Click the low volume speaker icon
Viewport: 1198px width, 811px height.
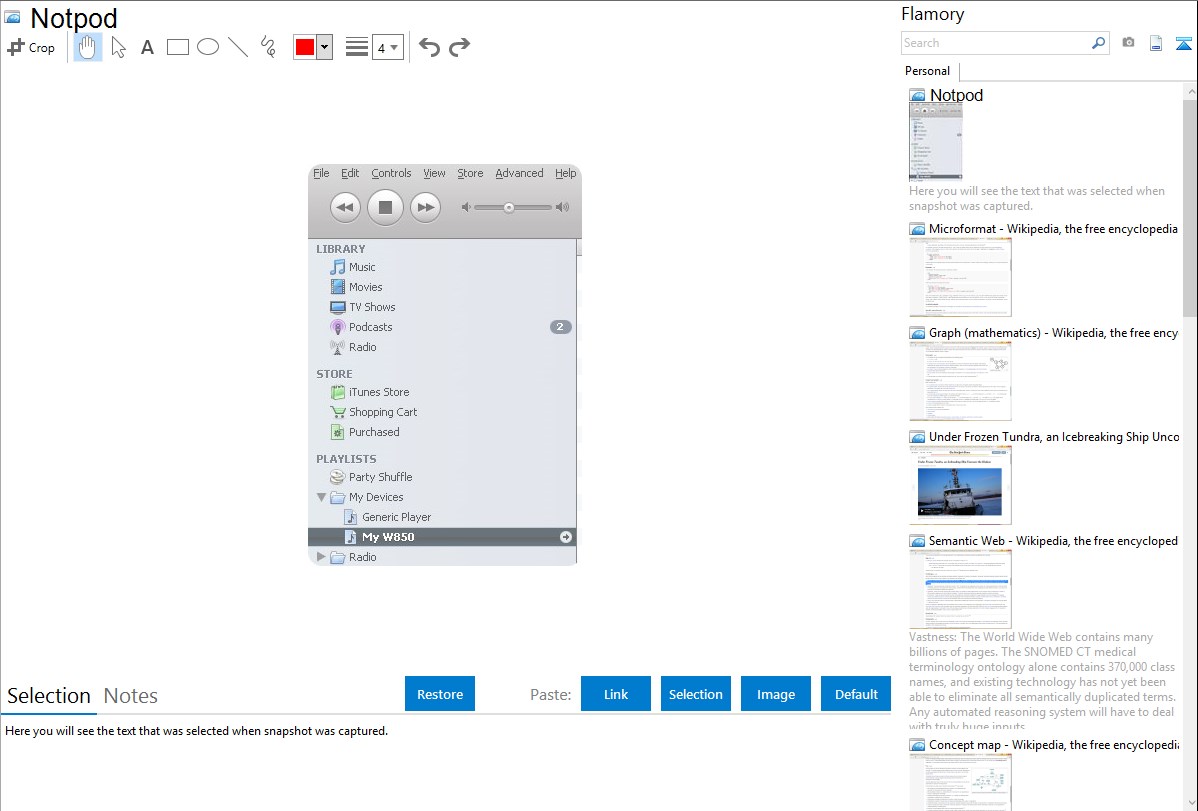(465, 207)
